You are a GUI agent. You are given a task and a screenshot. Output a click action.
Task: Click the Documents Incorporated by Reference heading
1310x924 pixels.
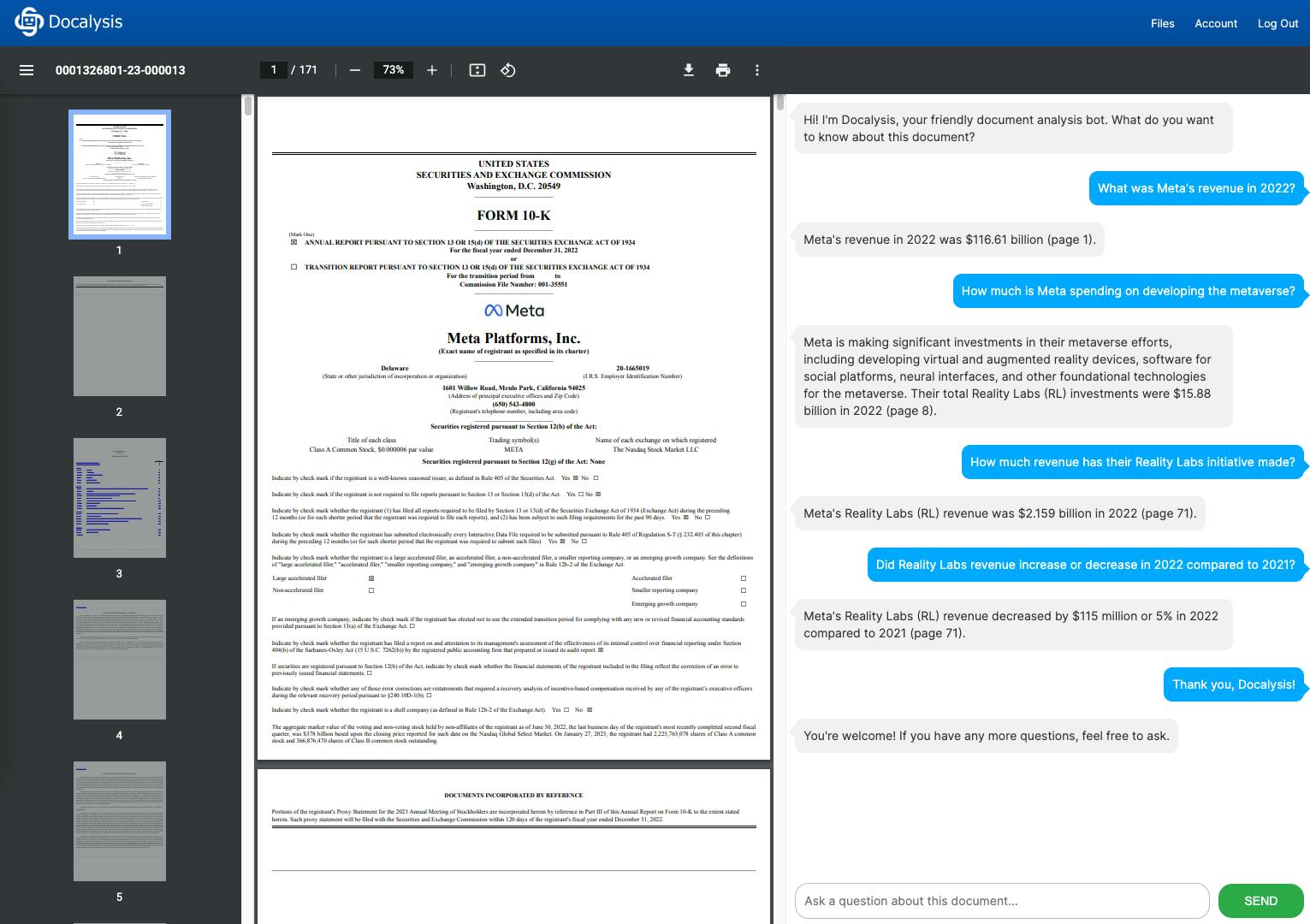click(513, 796)
